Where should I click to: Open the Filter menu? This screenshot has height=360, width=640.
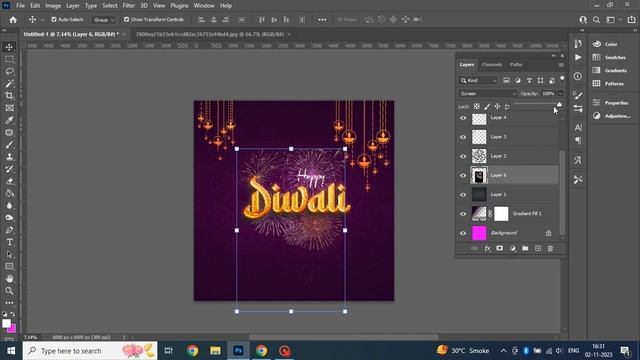click(x=129, y=6)
